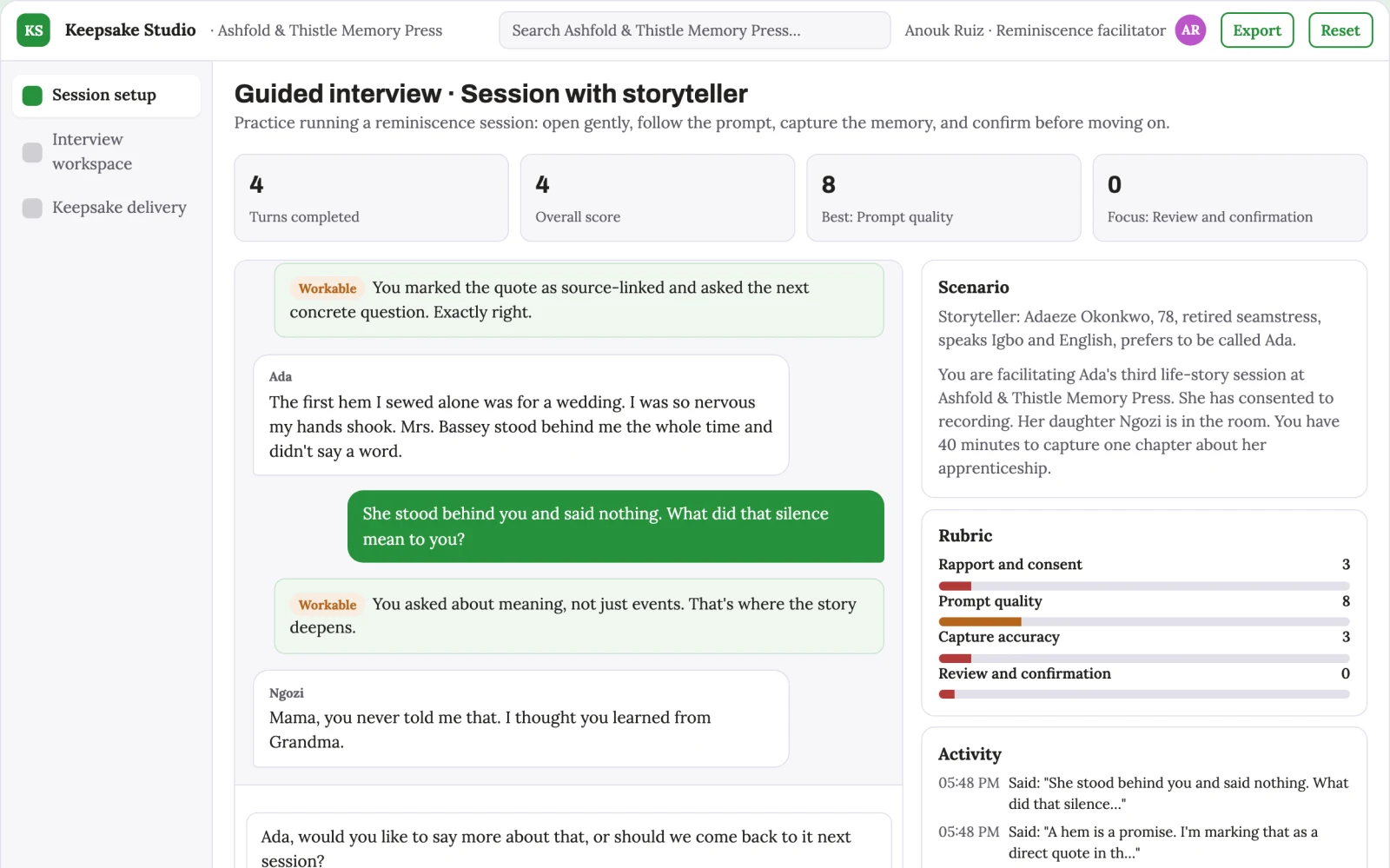Click the Prompt quality progress bar

[x=1144, y=622]
